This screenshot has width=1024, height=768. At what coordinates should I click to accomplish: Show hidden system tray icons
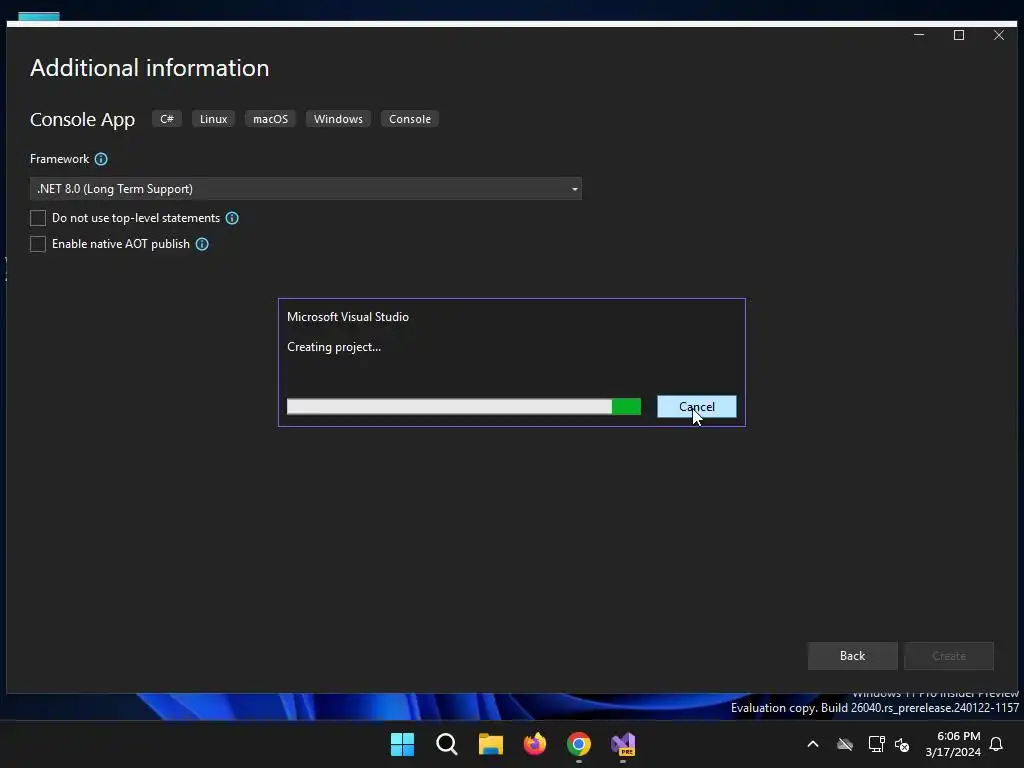[x=813, y=744]
